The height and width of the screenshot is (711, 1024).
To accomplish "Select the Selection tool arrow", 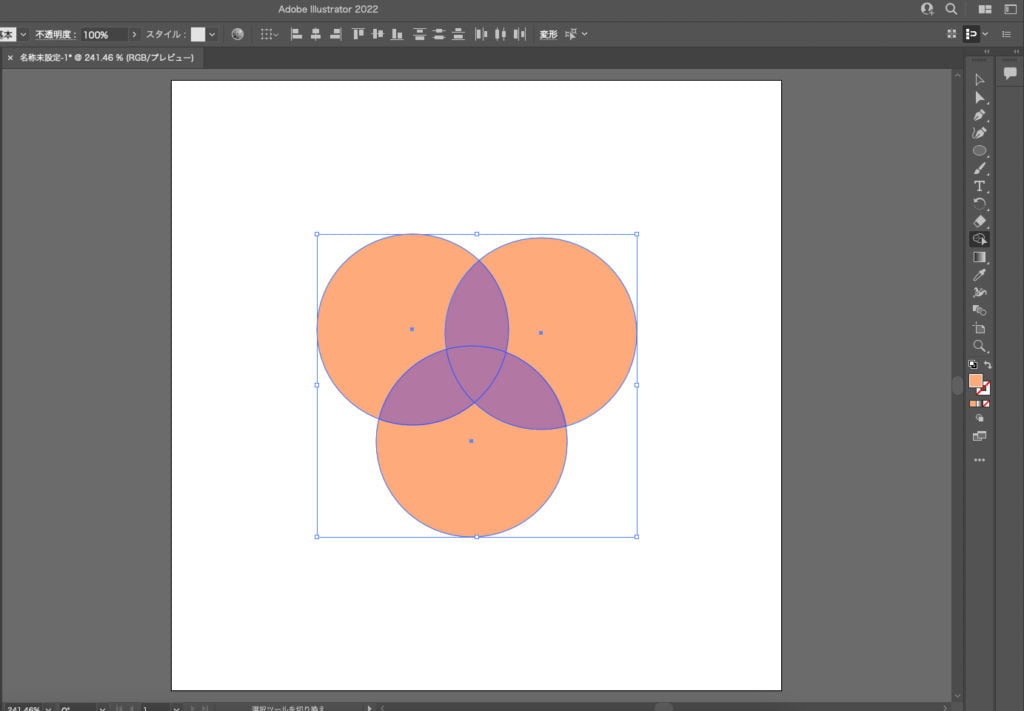I will 979,79.
